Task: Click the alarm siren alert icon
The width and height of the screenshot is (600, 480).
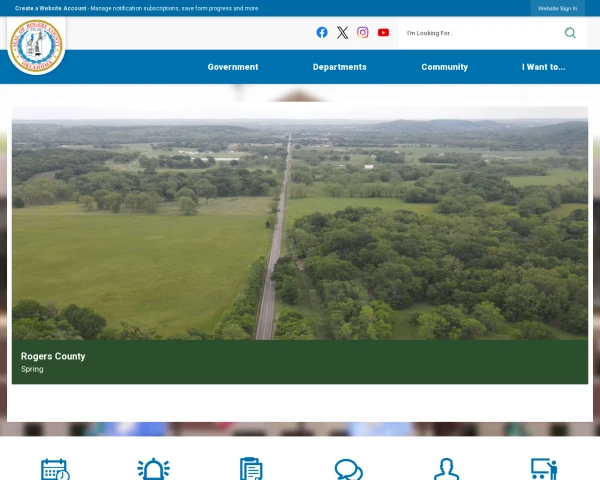Action: [x=153, y=469]
